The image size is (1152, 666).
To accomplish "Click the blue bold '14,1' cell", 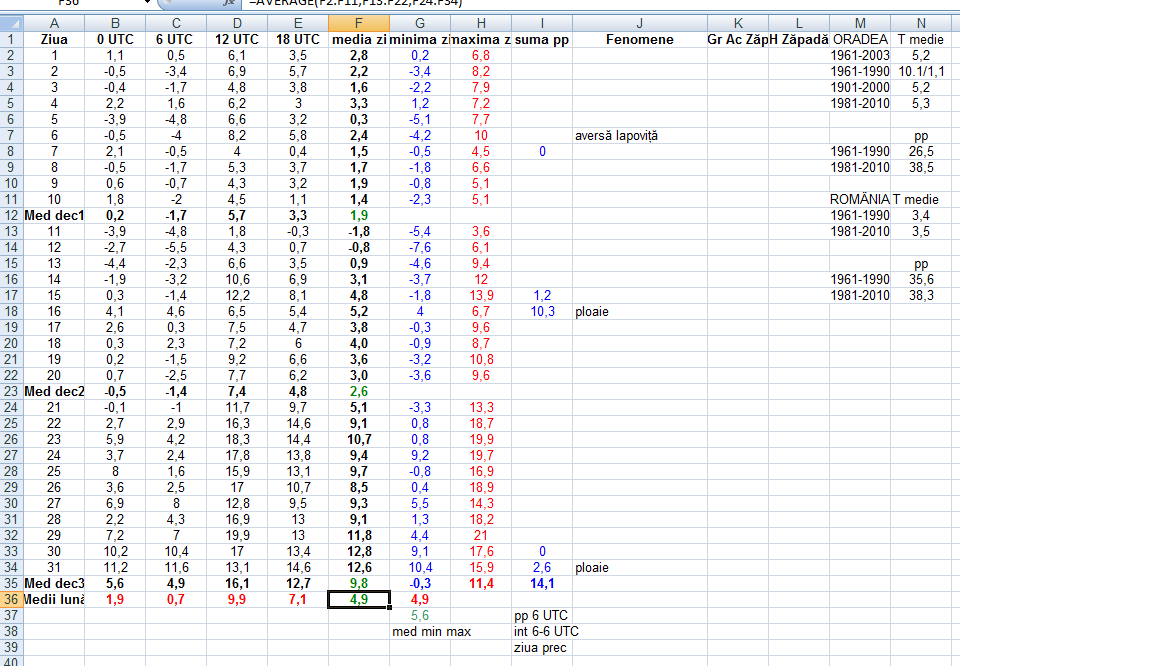I will click(x=541, y=583).
